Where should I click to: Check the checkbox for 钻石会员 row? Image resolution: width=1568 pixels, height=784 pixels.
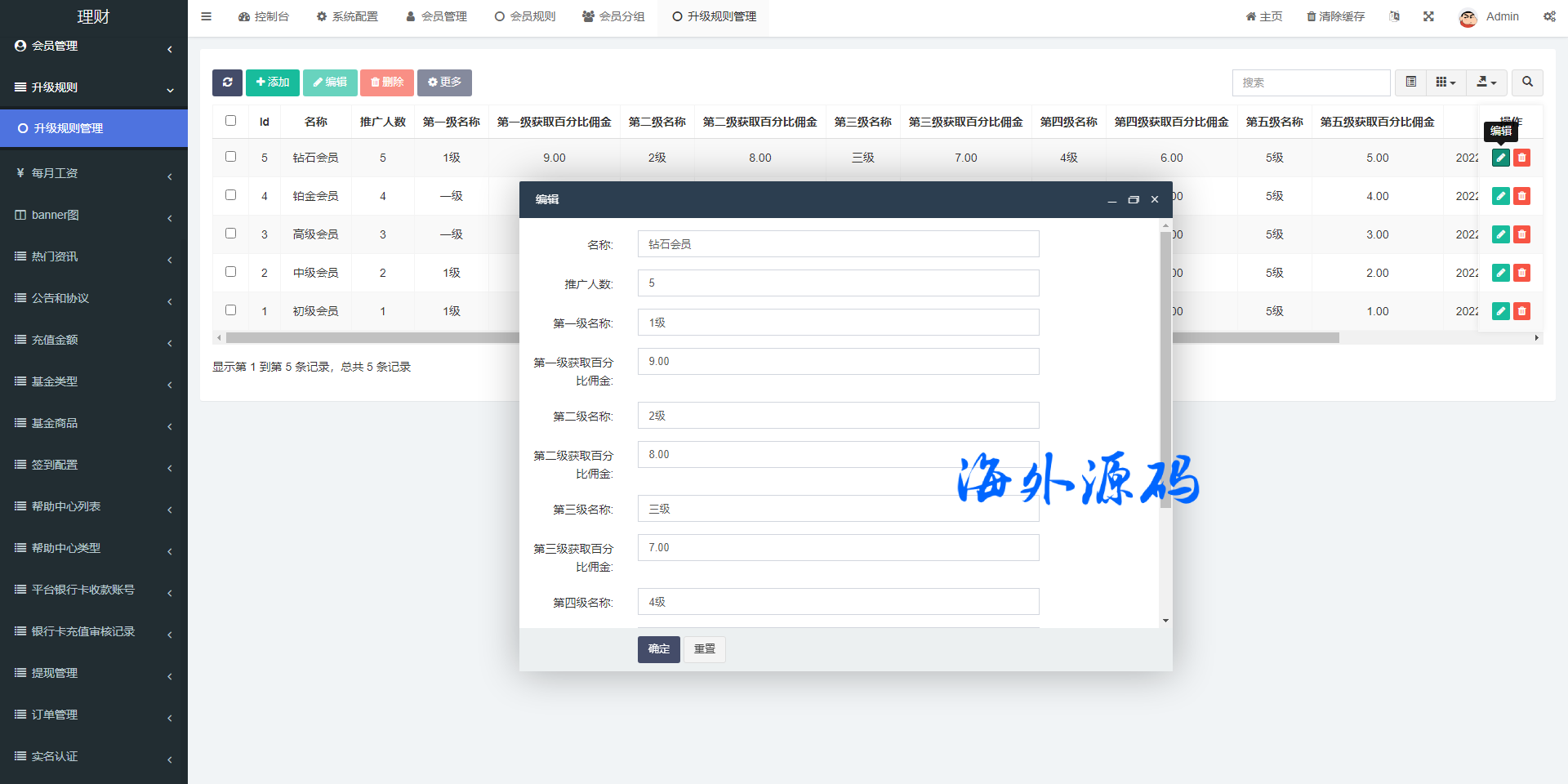(231, 157)
